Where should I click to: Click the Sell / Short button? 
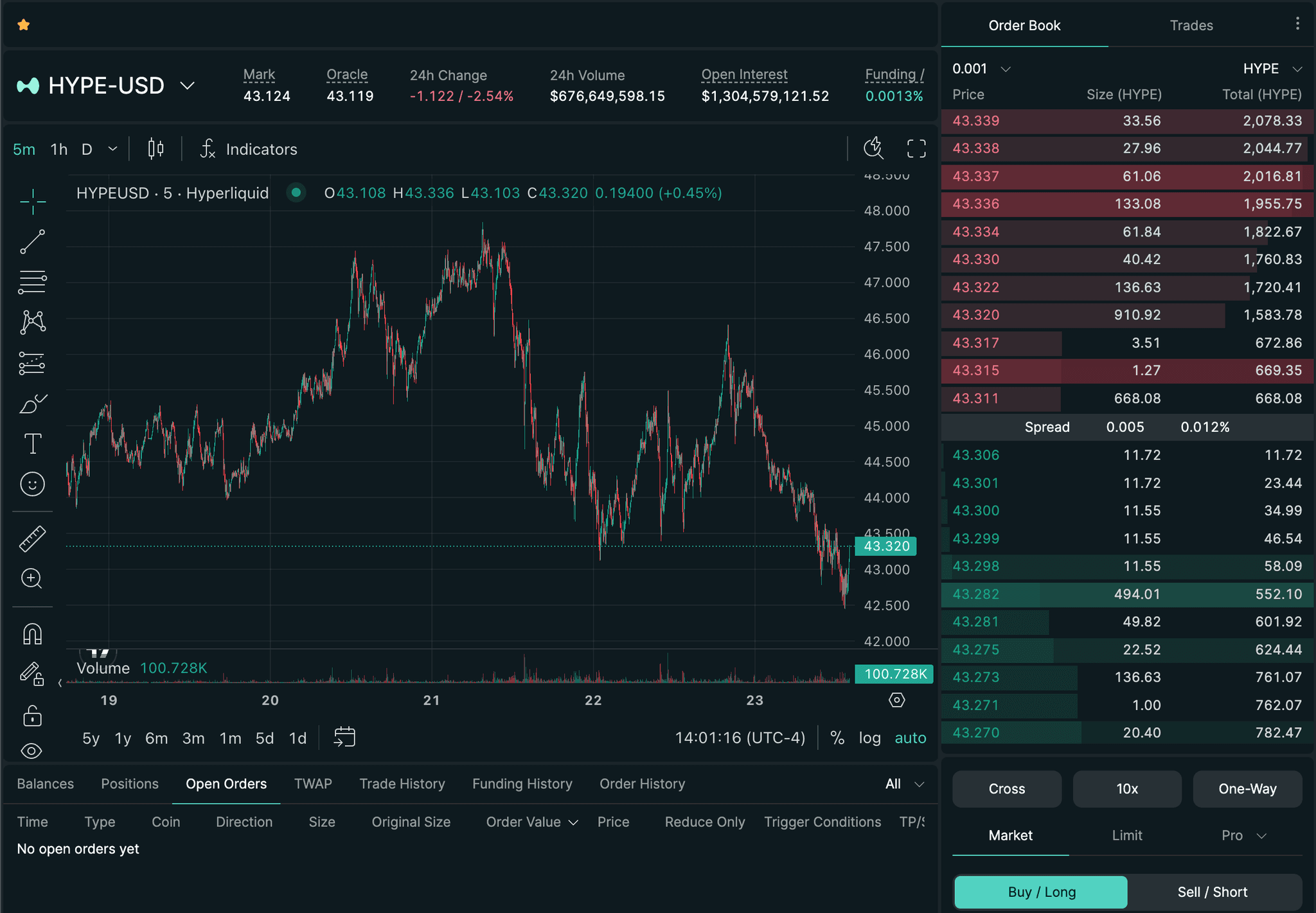[x=1212, y=892]
